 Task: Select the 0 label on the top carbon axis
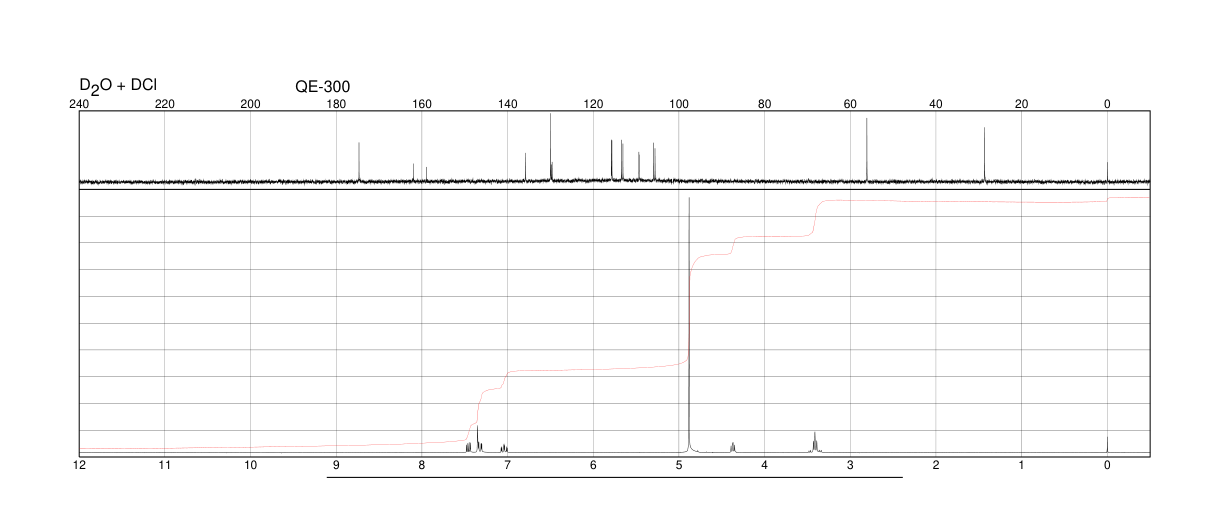(x=1107, y=104)
